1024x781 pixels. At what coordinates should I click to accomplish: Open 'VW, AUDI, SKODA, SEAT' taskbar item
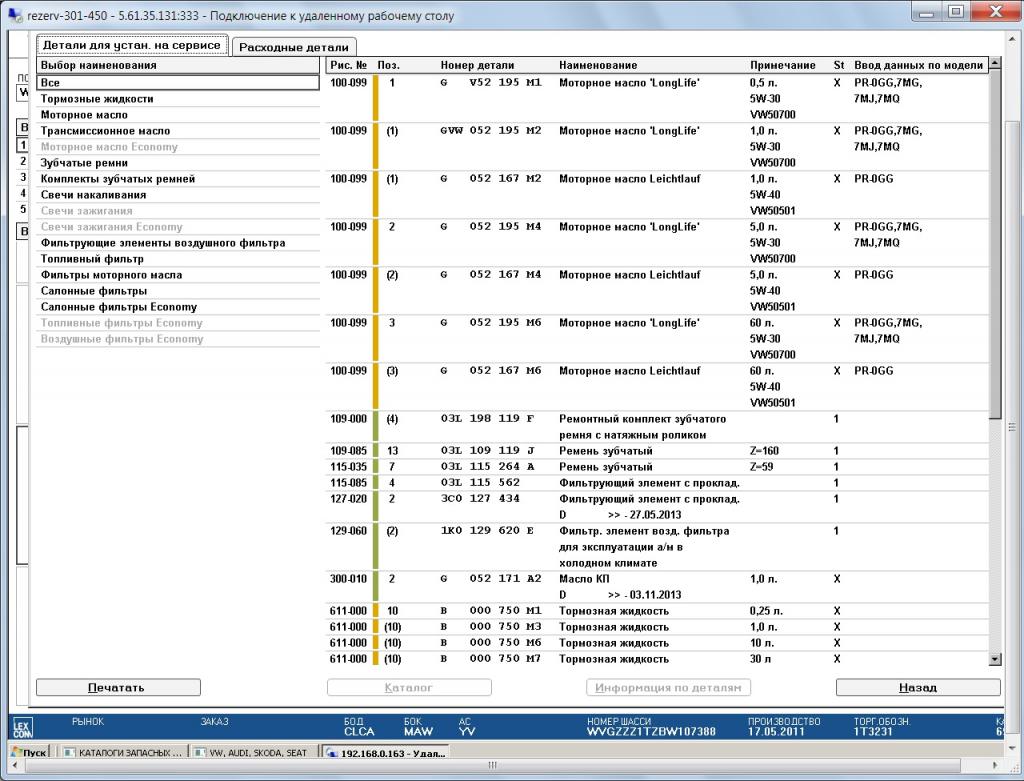253,752
